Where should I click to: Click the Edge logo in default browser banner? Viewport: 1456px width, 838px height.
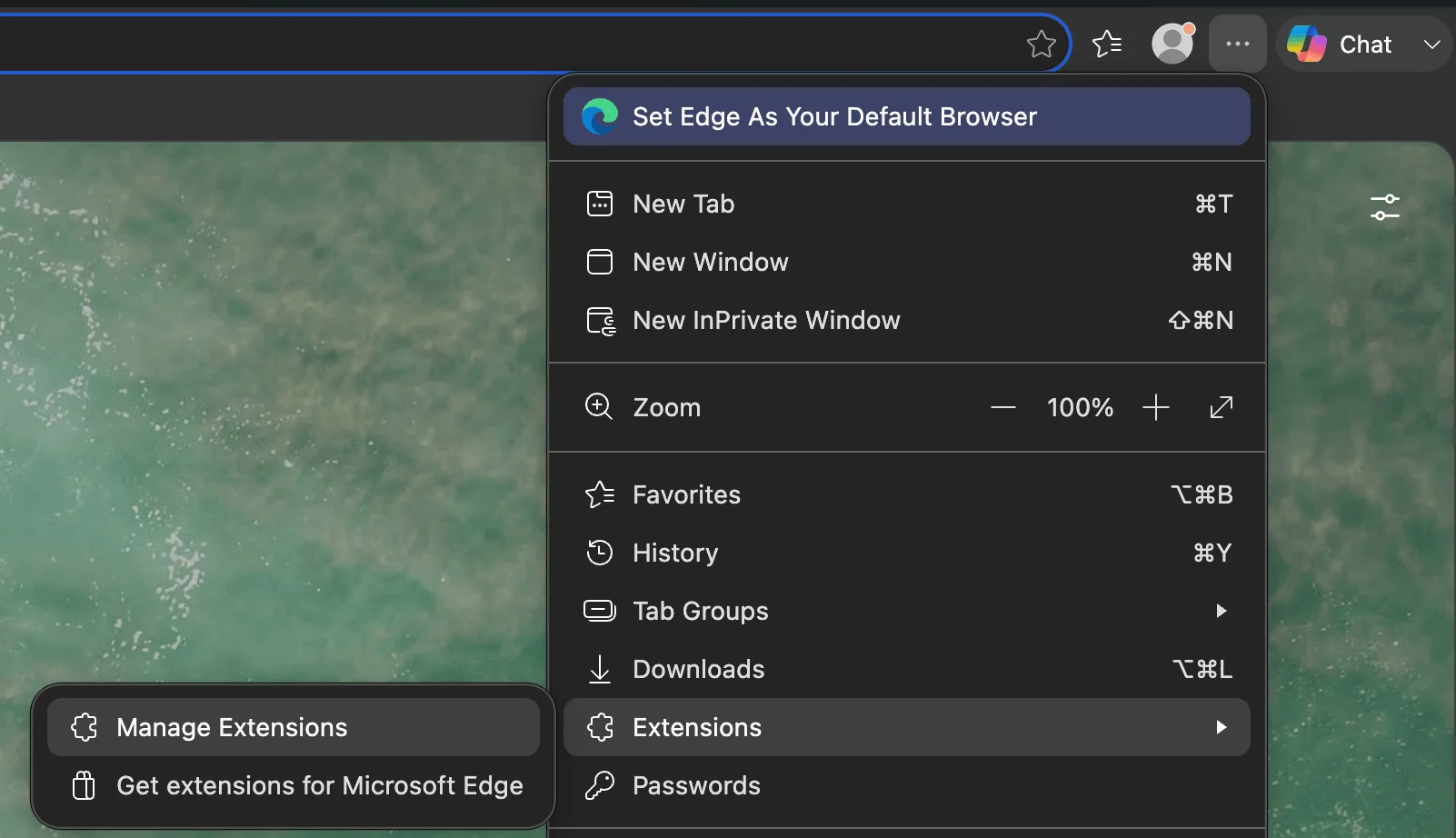[x=600, y=116]
